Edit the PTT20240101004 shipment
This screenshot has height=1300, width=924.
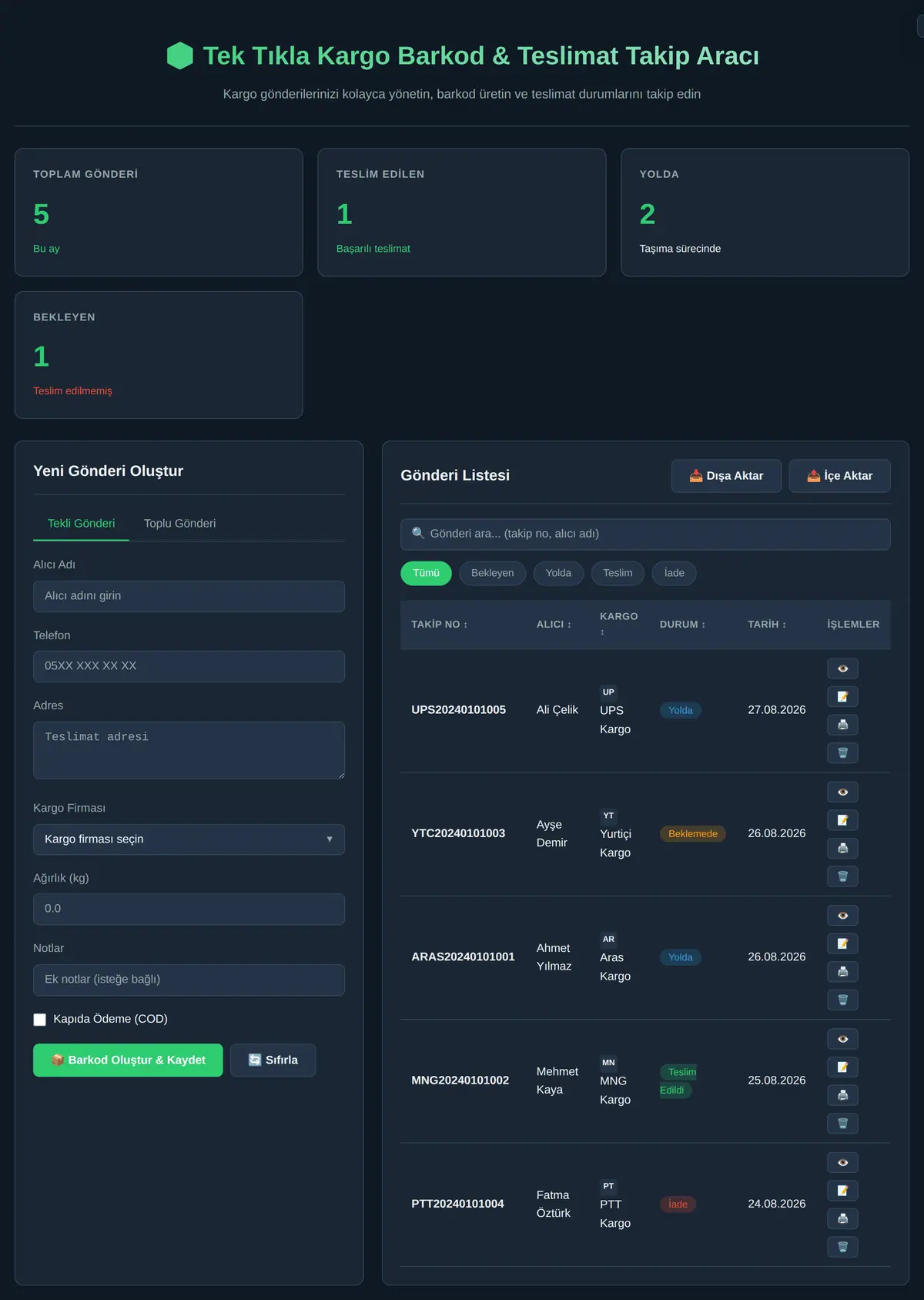pos(842,1191)
